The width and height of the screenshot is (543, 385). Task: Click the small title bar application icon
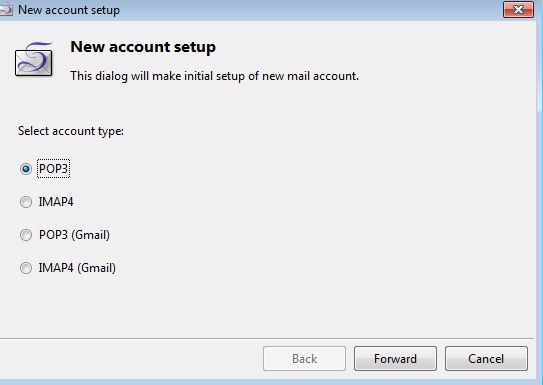5,9
